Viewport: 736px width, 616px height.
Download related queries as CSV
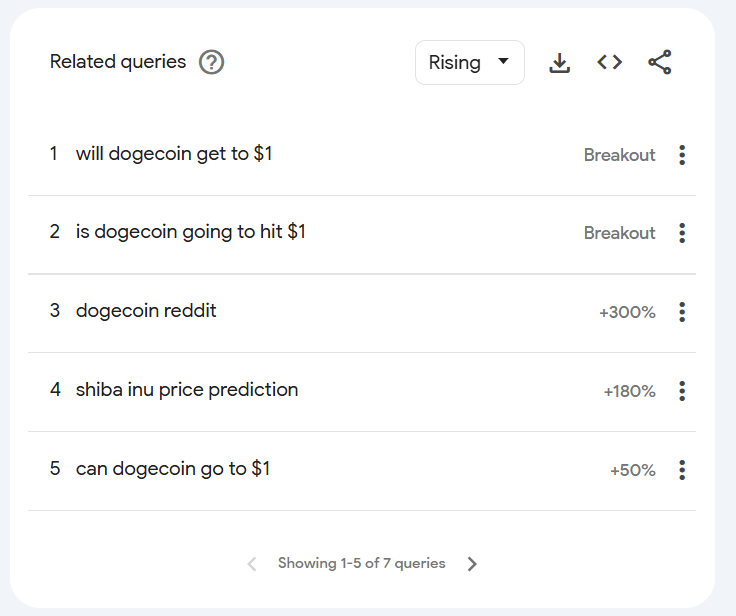(560, 62)
